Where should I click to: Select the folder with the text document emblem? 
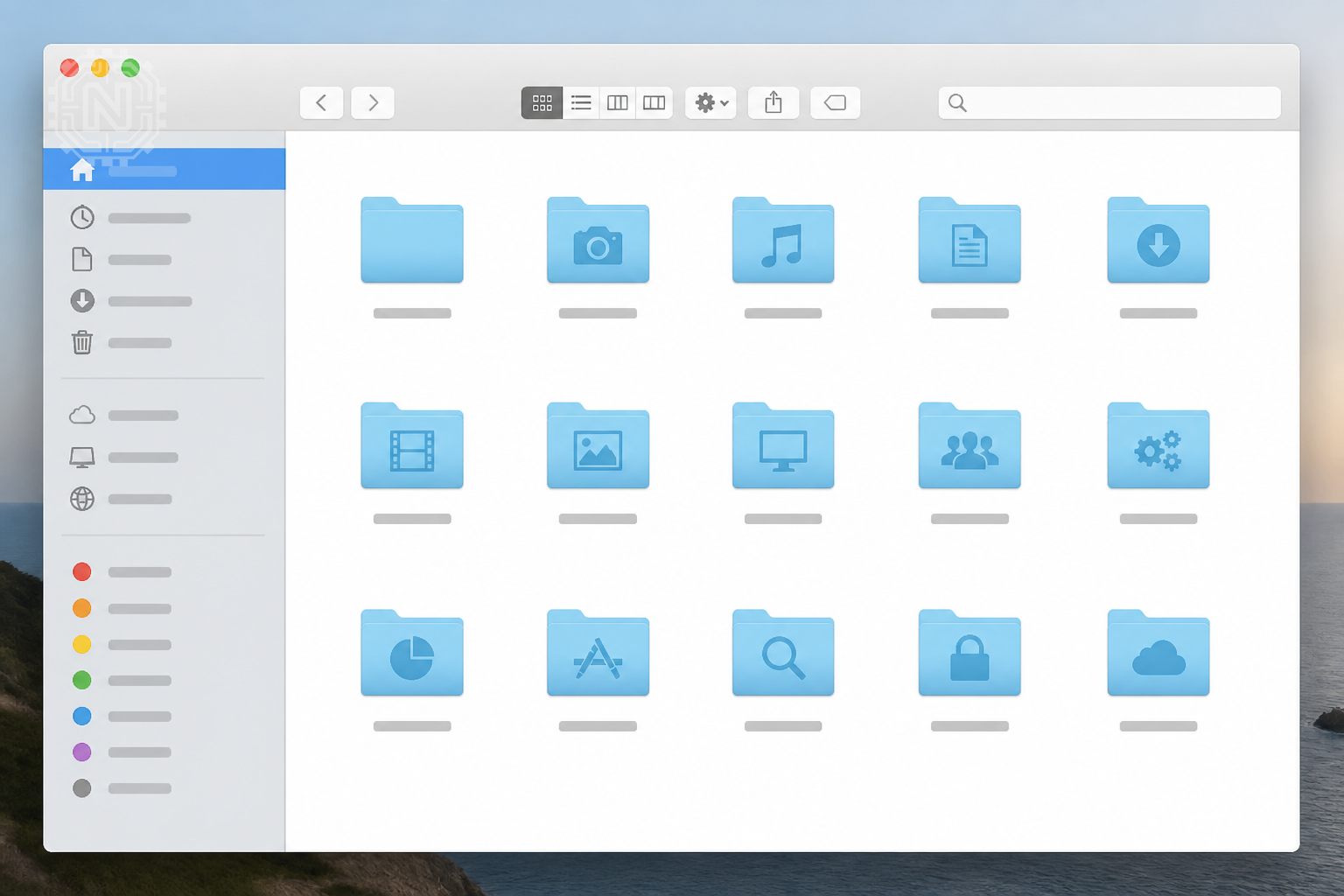(969, 241)
